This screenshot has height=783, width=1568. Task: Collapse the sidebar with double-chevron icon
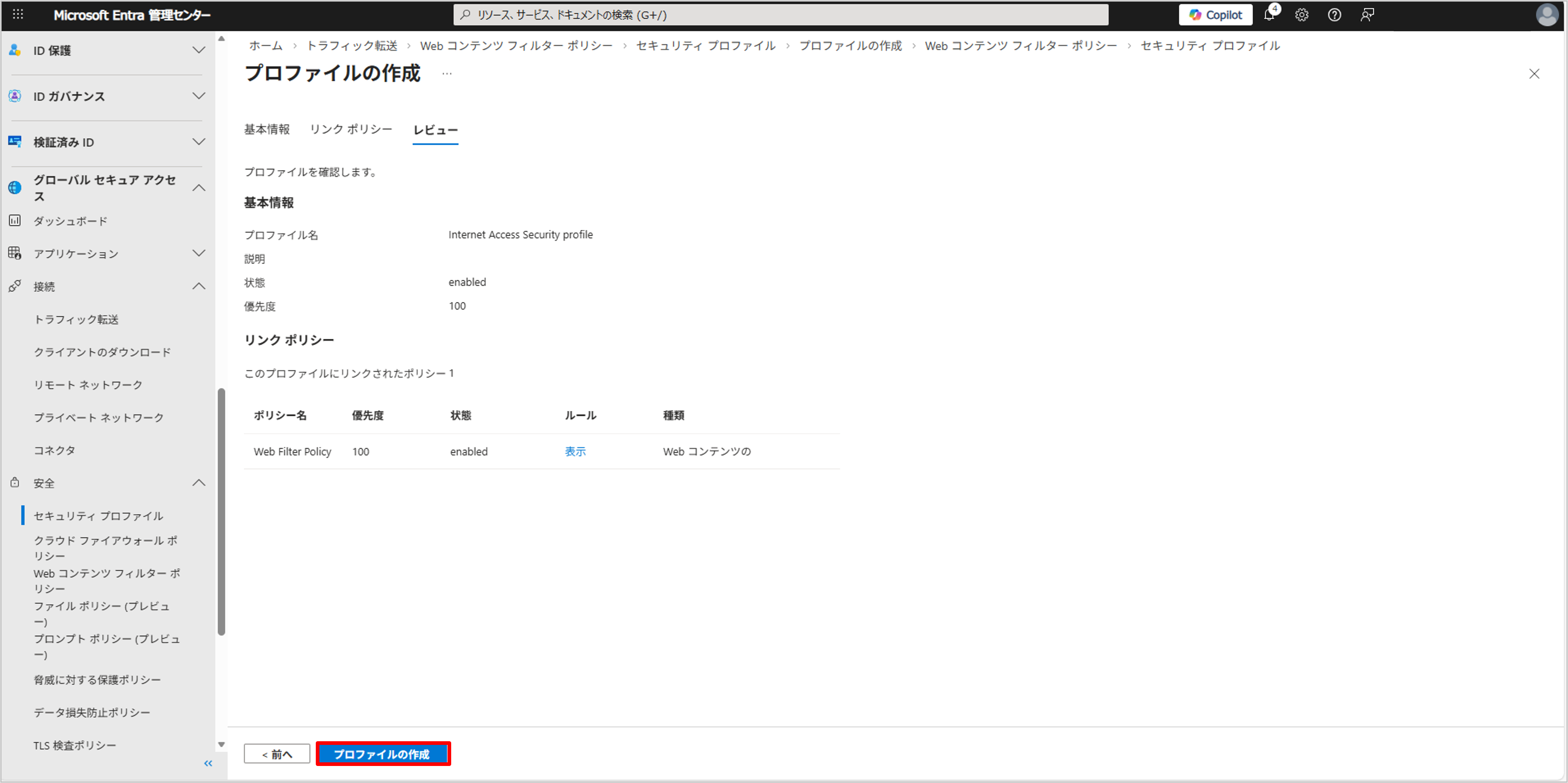coord(208,763)
